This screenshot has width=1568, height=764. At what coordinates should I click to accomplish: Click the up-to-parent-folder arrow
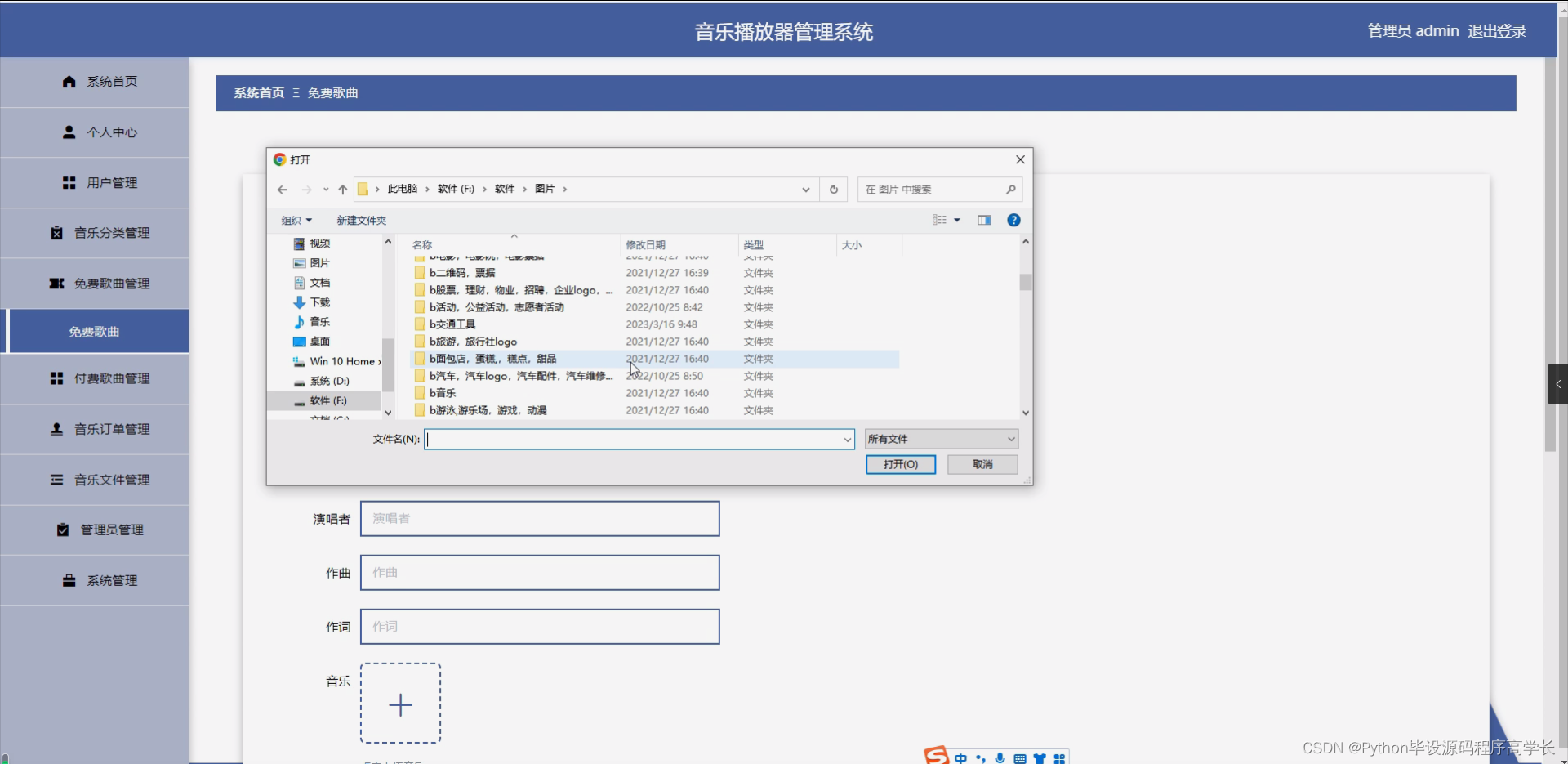(x=342, y=189)
